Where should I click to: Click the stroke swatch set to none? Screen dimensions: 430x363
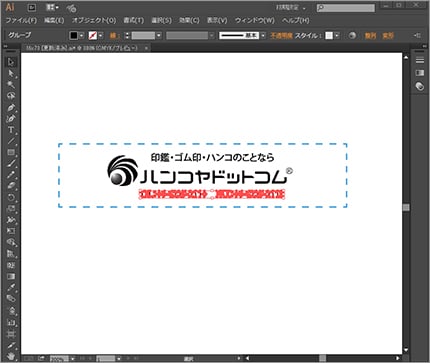(x=93, y=35)
